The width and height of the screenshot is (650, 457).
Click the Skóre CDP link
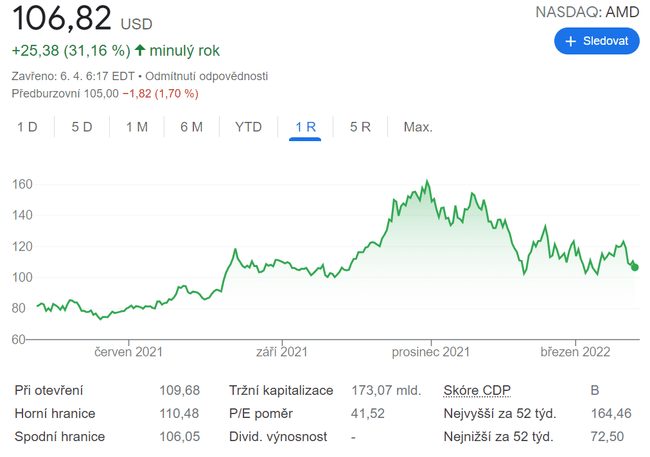click(x=476, y=389)
